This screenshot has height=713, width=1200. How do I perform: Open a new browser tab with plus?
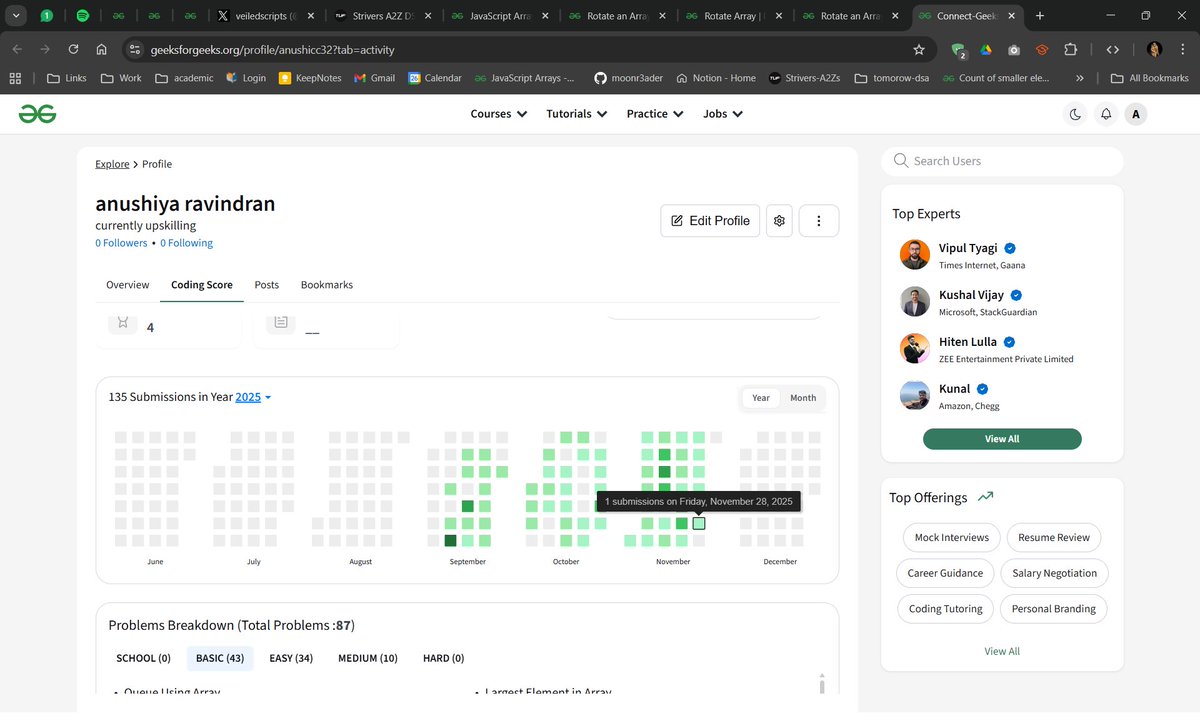(x=1040, y=16)
